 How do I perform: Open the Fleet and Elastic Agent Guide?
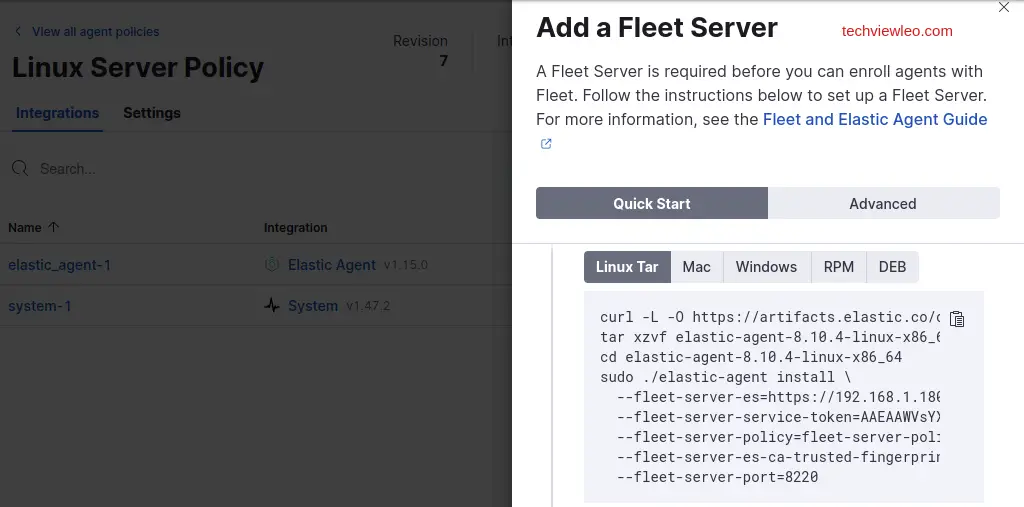point(875,120)
